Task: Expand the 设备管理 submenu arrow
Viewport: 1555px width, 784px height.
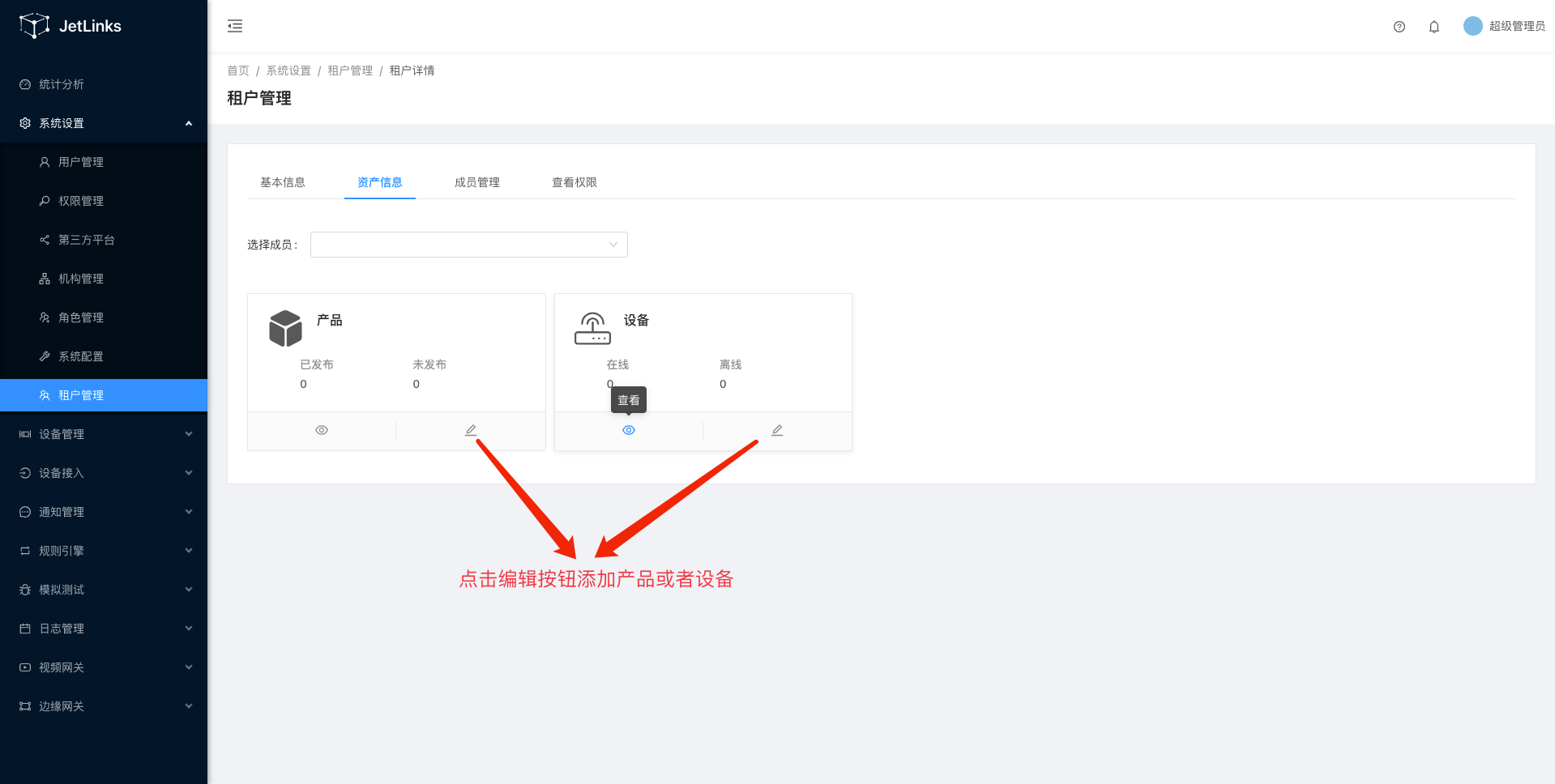Action: point(189,434)
